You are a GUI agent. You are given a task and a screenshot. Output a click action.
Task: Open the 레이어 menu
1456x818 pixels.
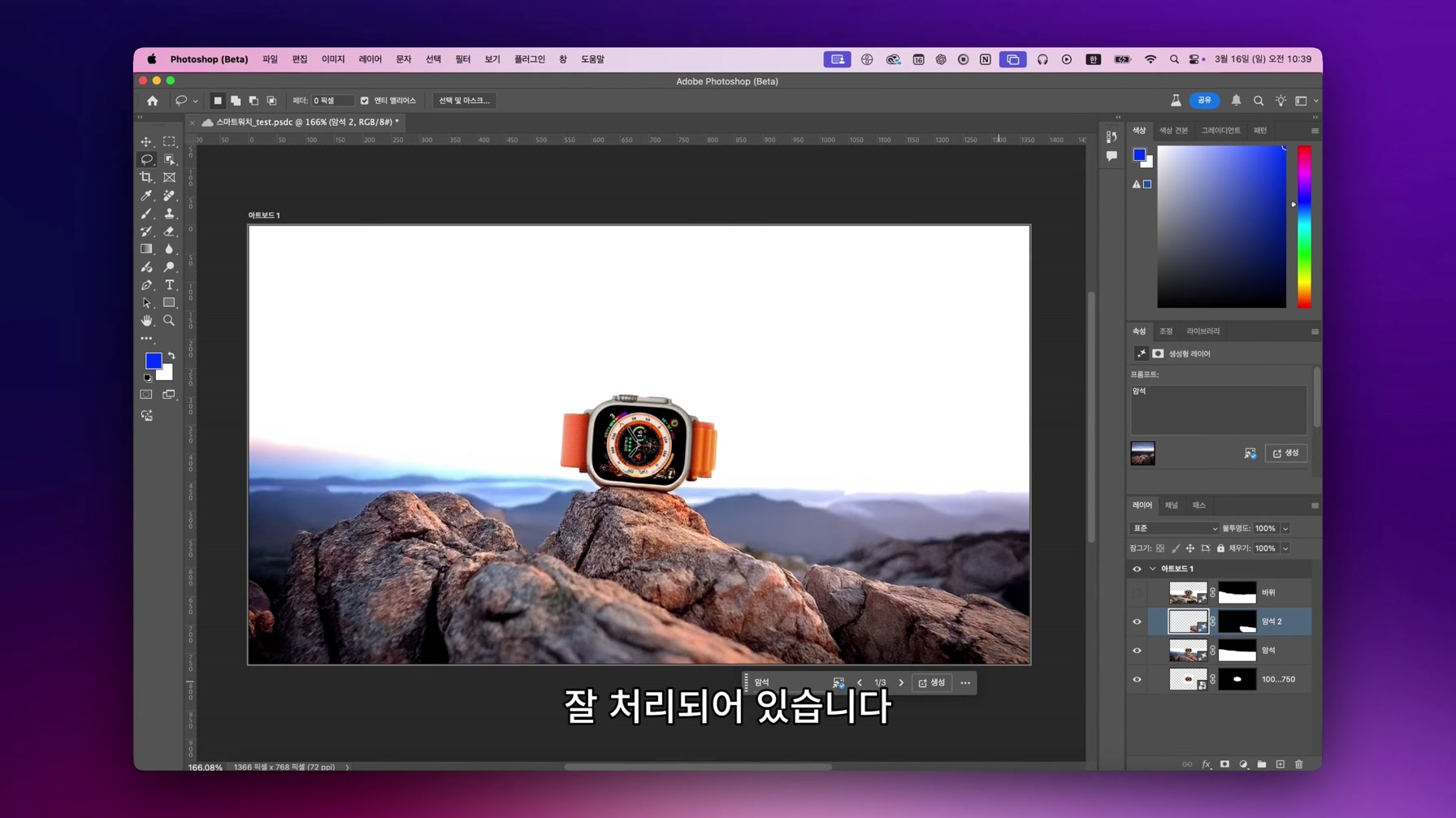pyautogui.click(x=370, y=59)
